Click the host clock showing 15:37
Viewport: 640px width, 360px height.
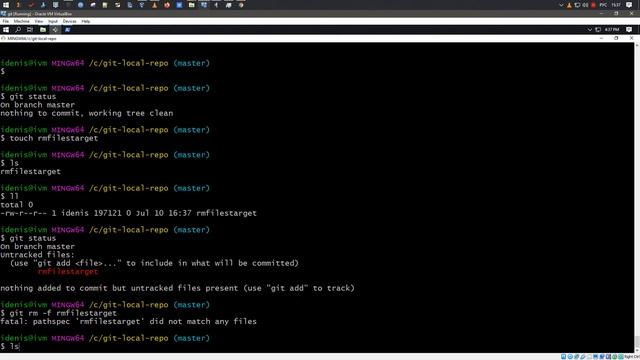(616, 5)
